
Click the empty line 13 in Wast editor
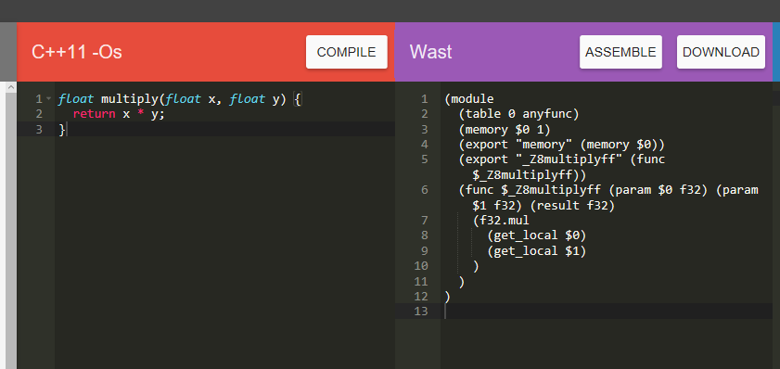607,312
